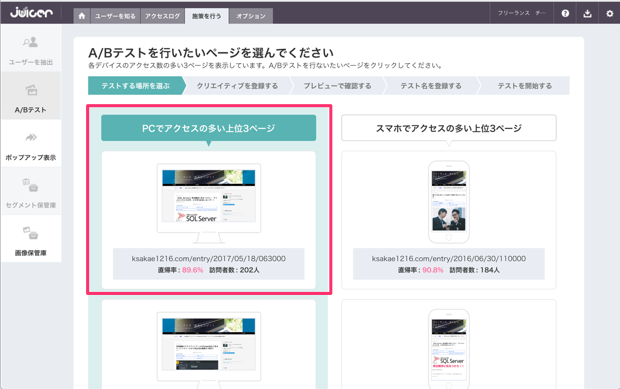Open 画像保管庫 in sidebar
The height and width of the screenshot is (389, 620).
31,239
